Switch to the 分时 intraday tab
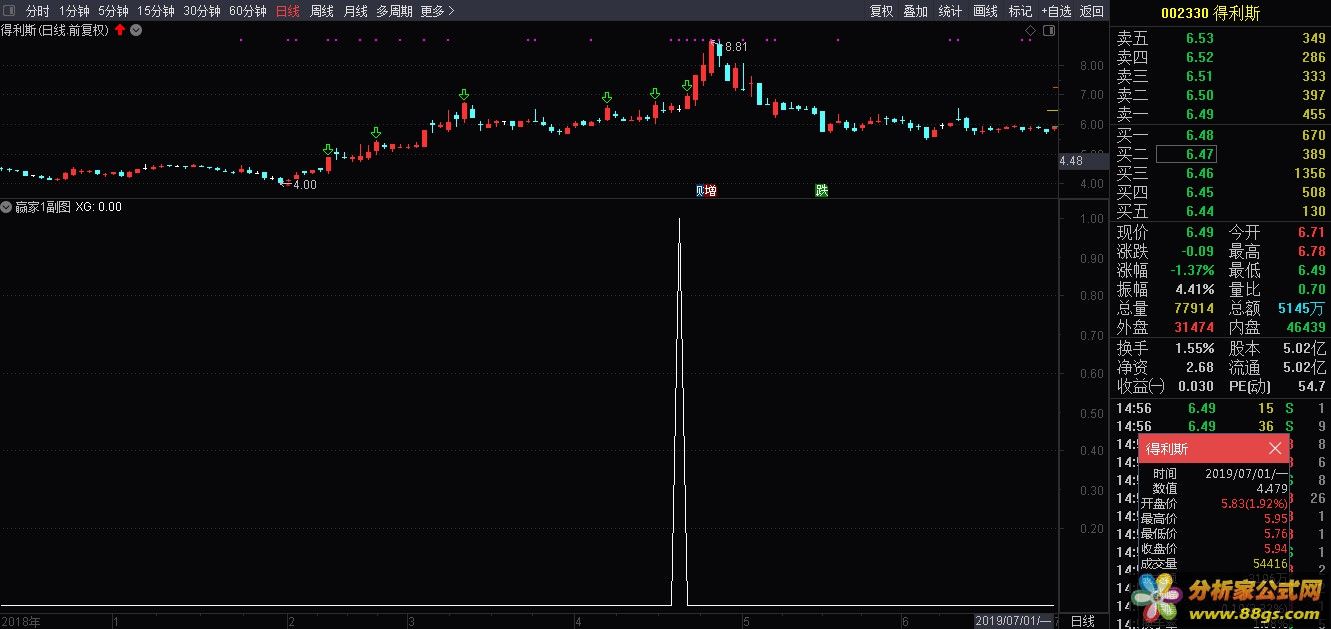 (37, 11)
